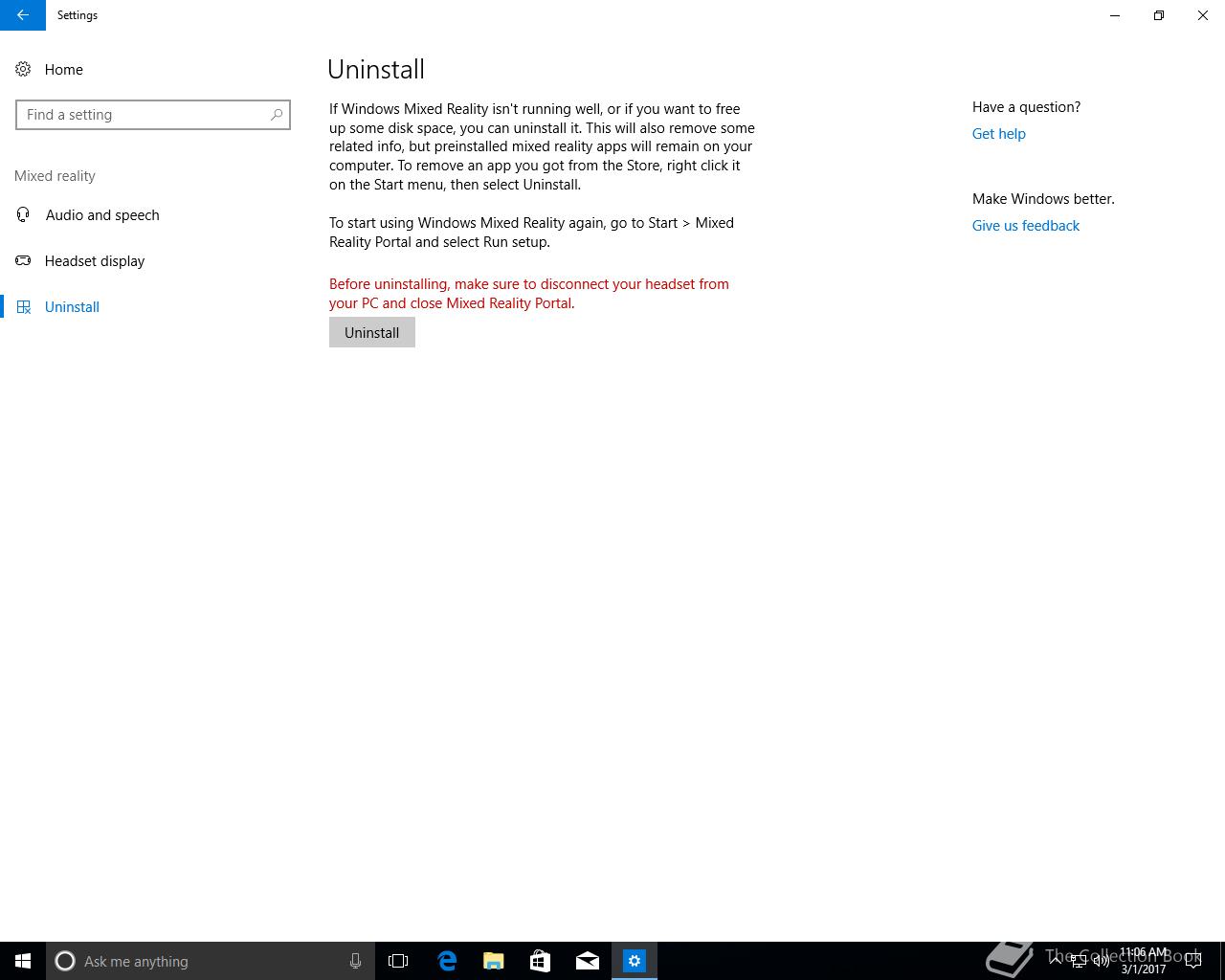
Task: Select Uninstall in the sidebar
Action: coord(72,307)
